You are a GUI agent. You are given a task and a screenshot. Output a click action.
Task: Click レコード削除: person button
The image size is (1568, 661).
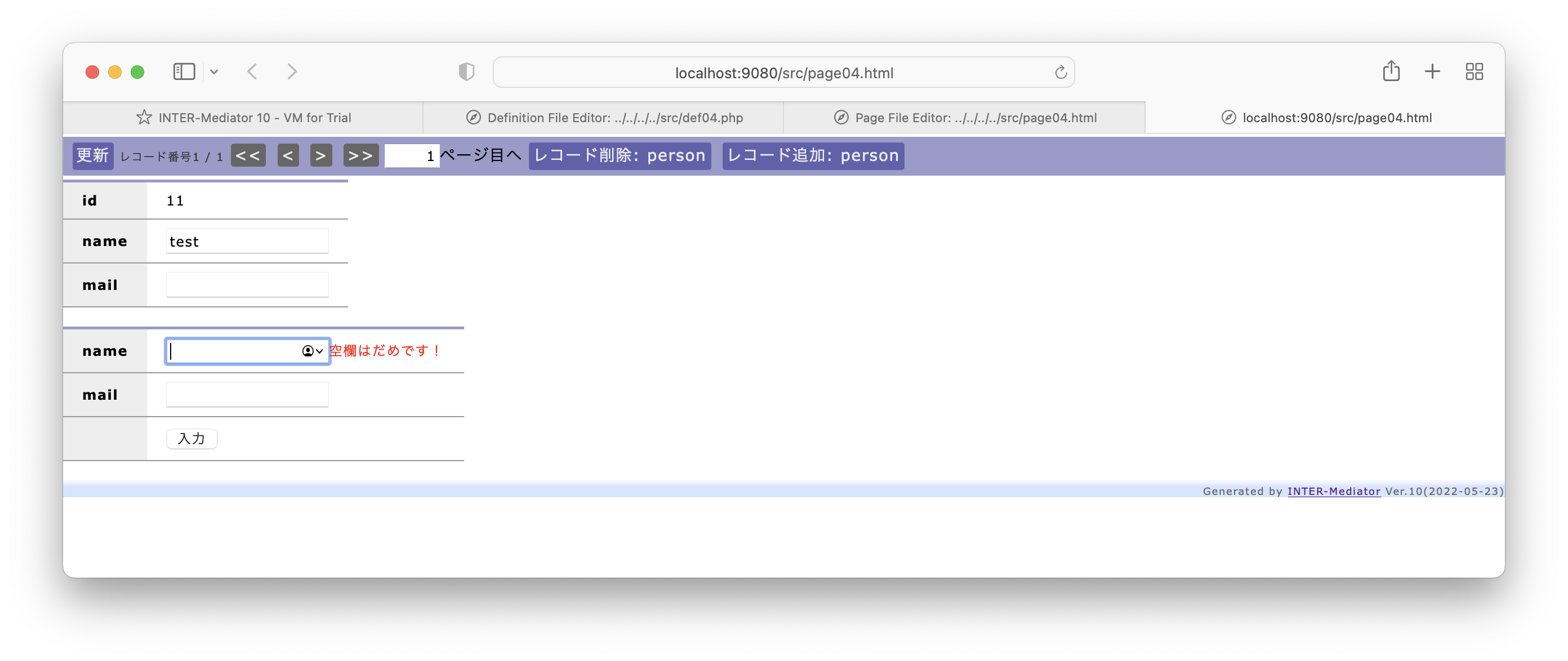620,156
